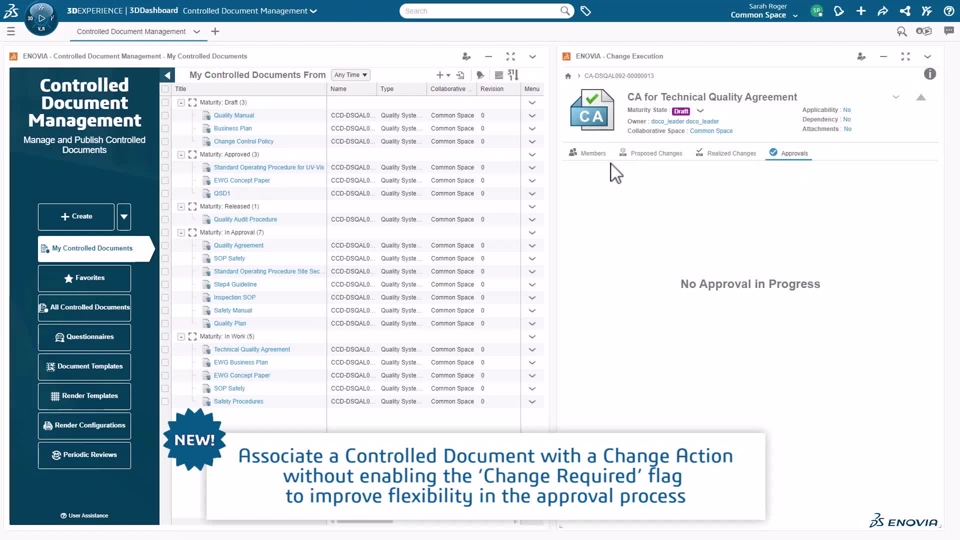Open the notifications icon in top bar
The height and width of the screenshot is (540, 960).
point(839,11)
